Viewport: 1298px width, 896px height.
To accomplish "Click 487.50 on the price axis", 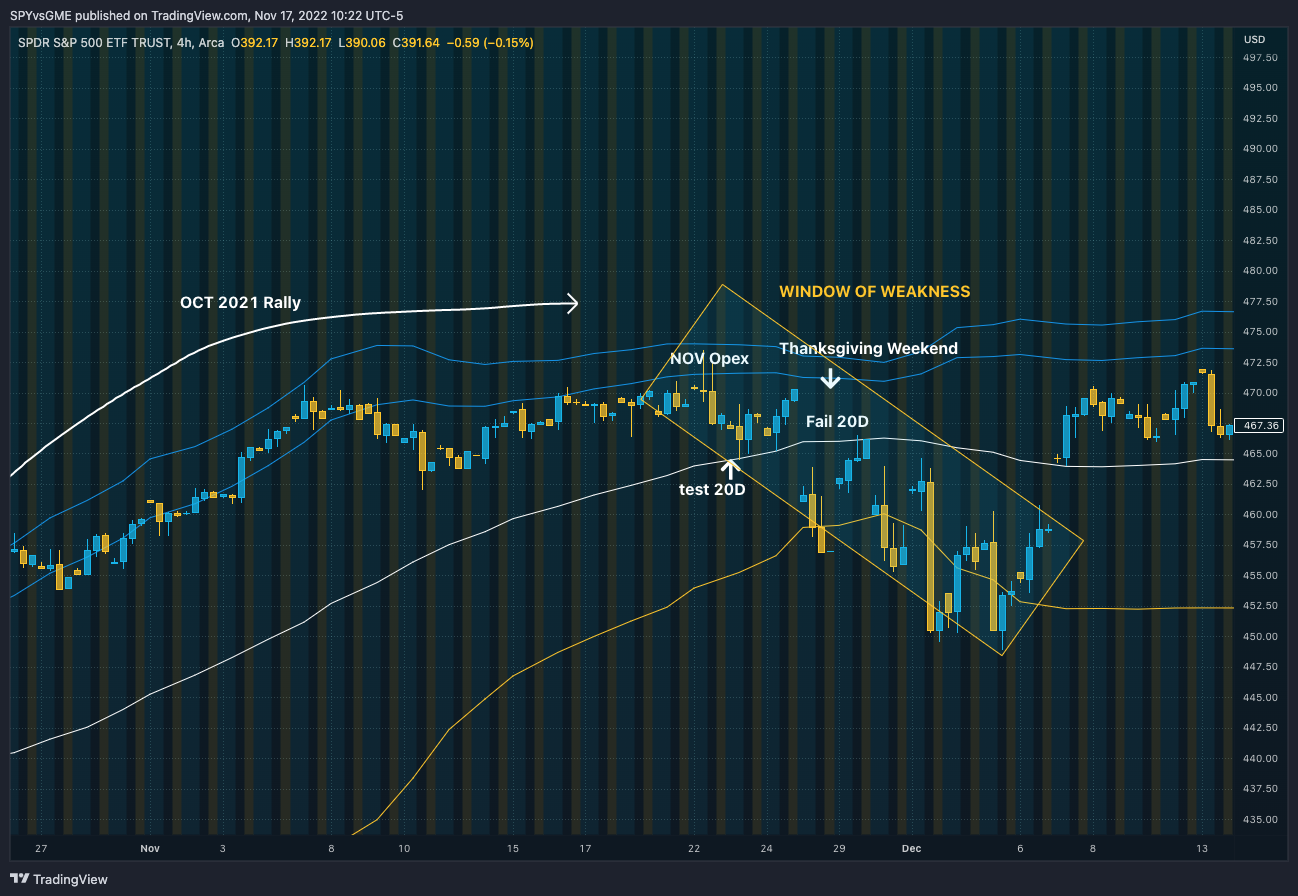I will pyautogui.click(x=1260, y=179).
